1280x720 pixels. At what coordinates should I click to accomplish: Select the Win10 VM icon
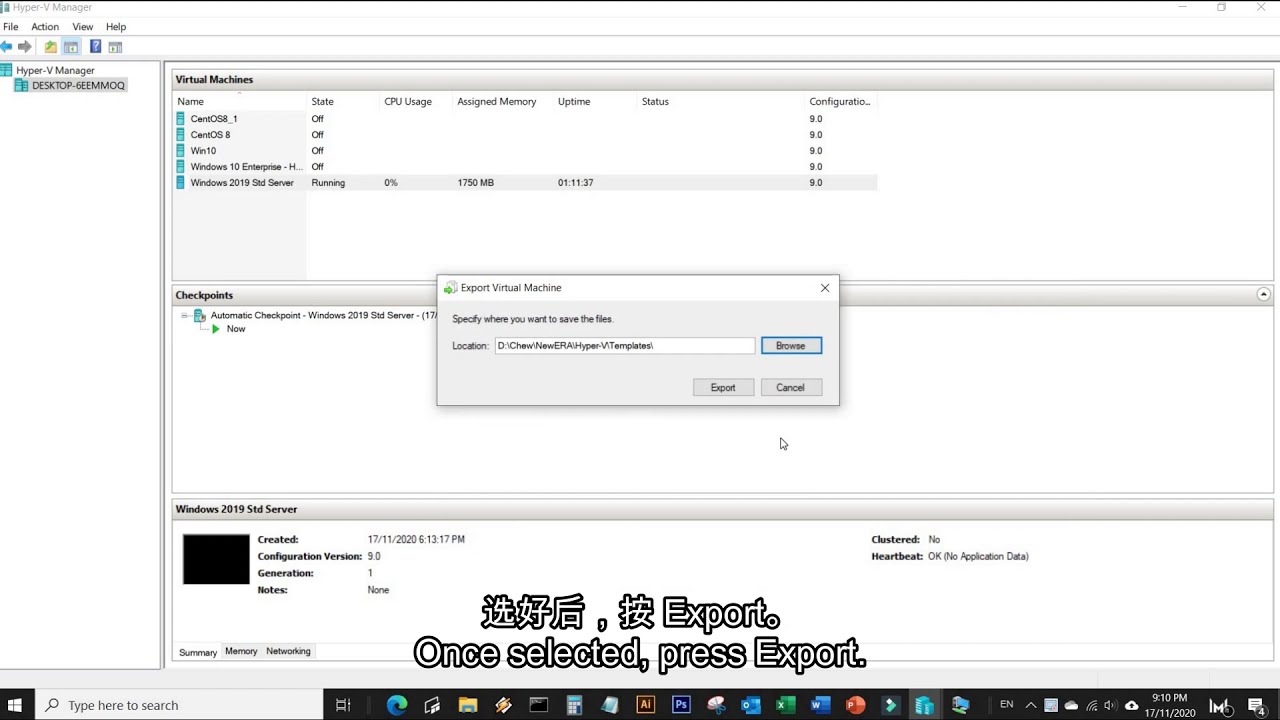tap(181, 151)
